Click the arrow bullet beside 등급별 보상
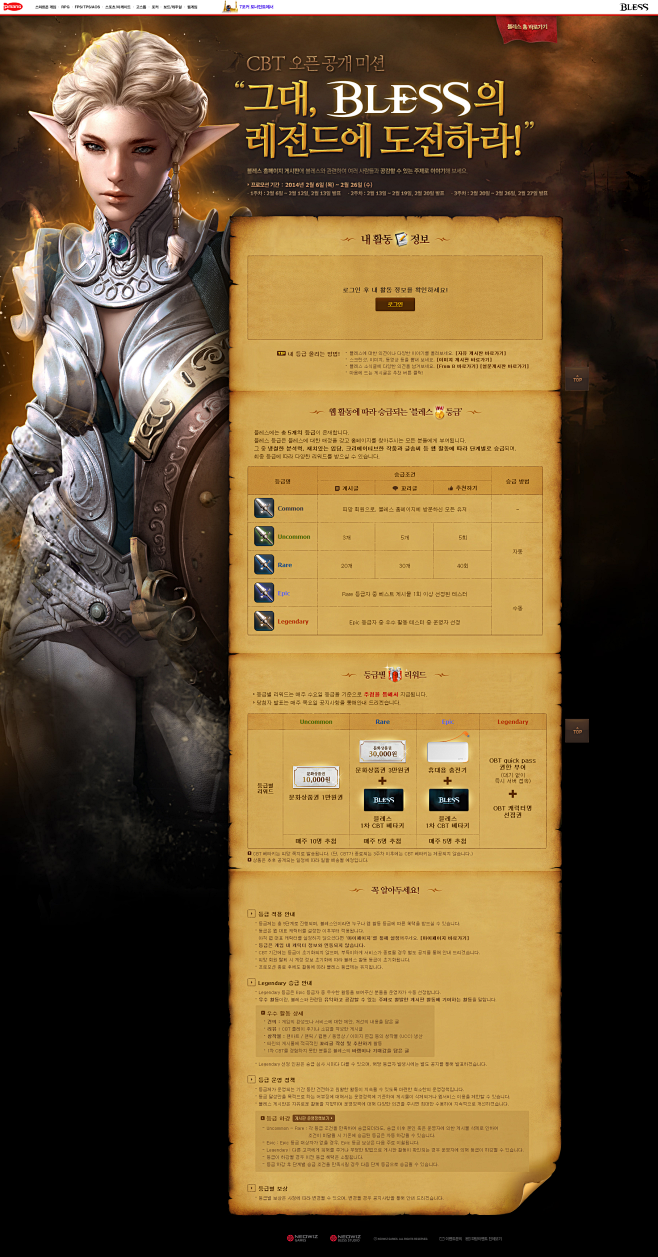This screenshot has height=1257, width=658. 251,1187
